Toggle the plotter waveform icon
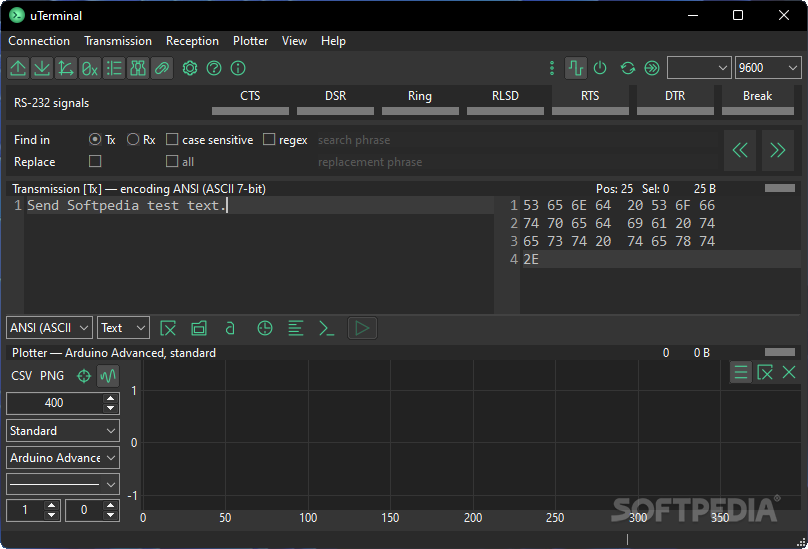 pos(108,376)
